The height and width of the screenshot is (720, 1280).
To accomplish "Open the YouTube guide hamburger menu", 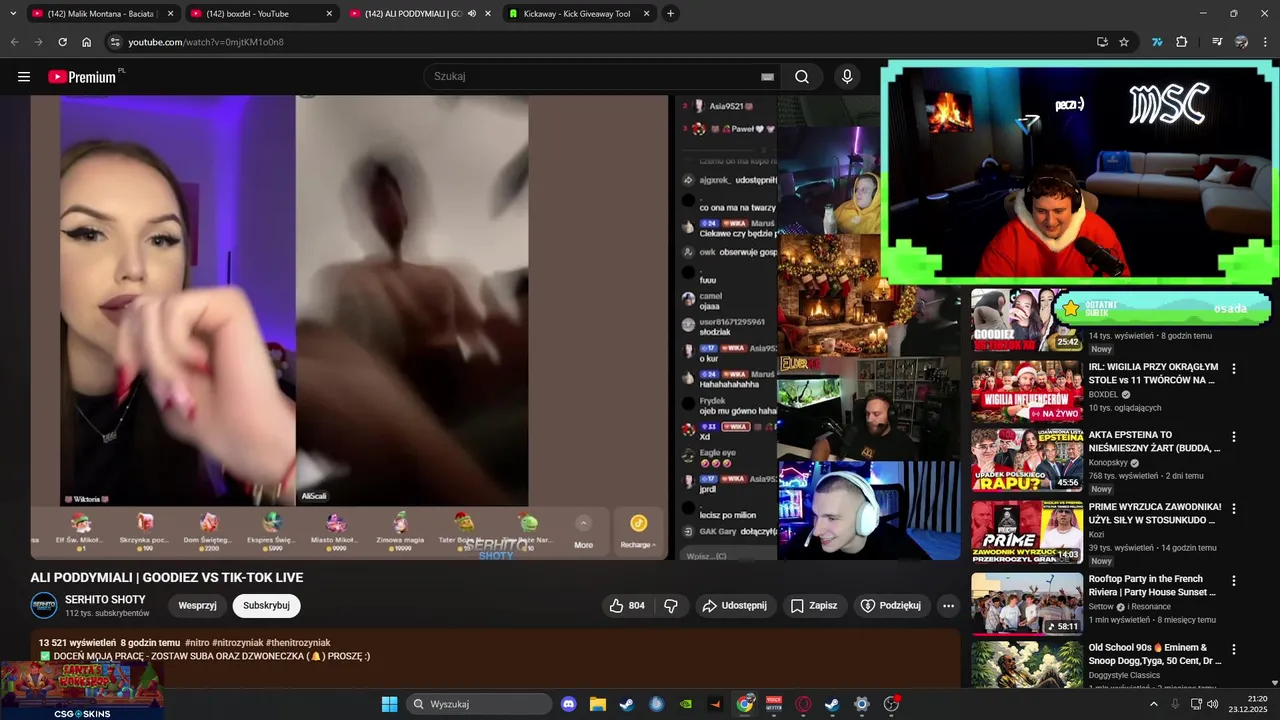I will (x=24, y=77).
